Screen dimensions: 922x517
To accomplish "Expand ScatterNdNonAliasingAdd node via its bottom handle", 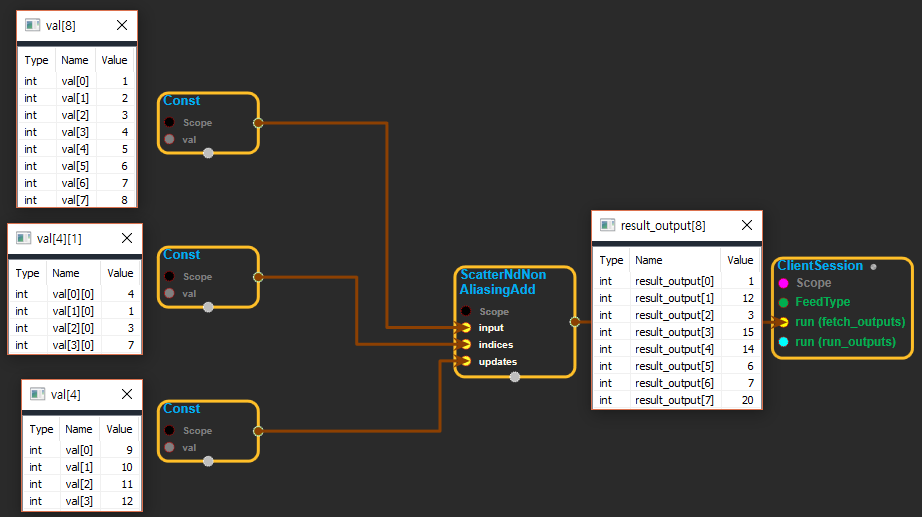I will tap(515, 377).
